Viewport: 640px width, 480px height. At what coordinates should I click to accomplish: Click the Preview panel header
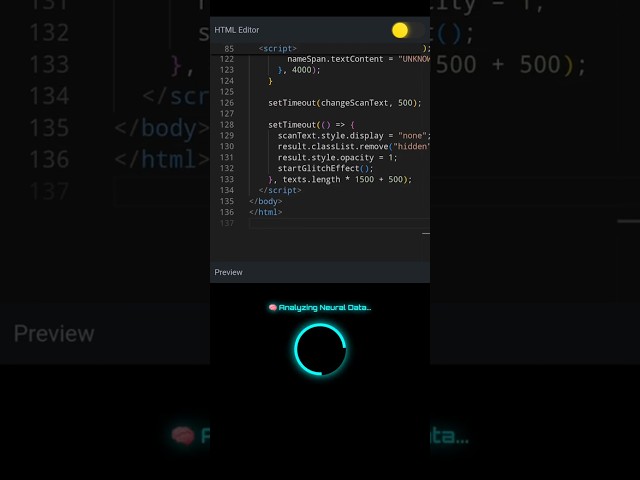320,272
